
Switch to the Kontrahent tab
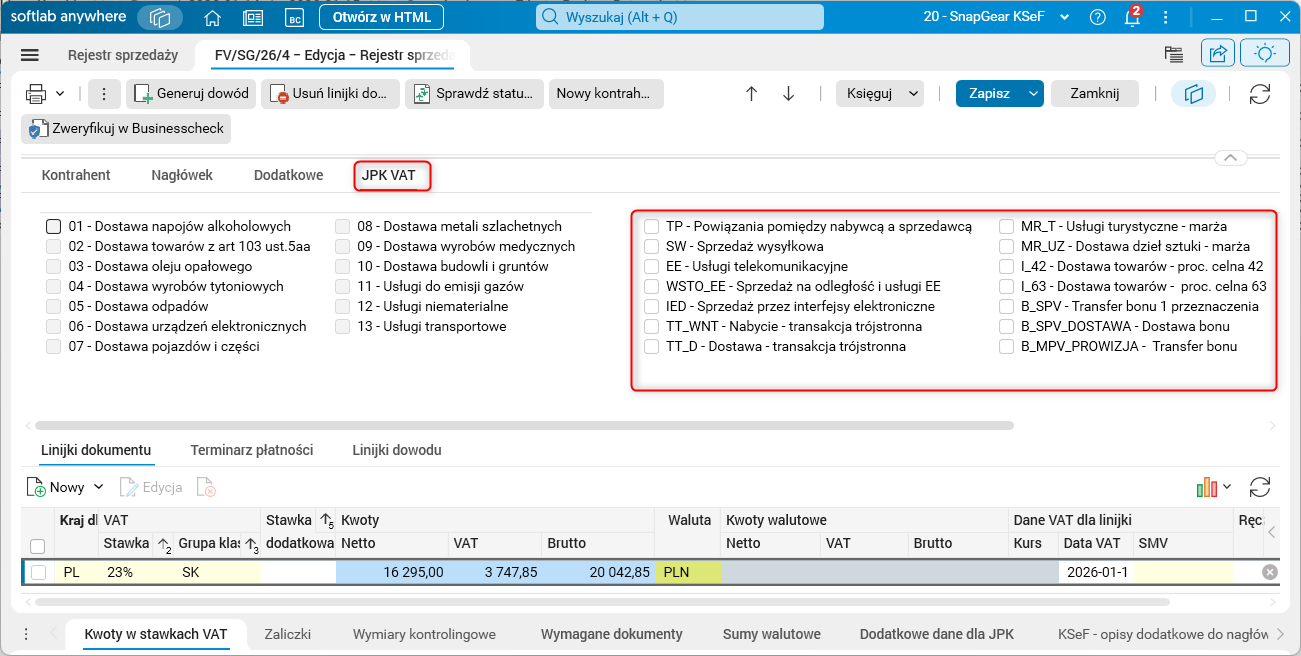76,175
